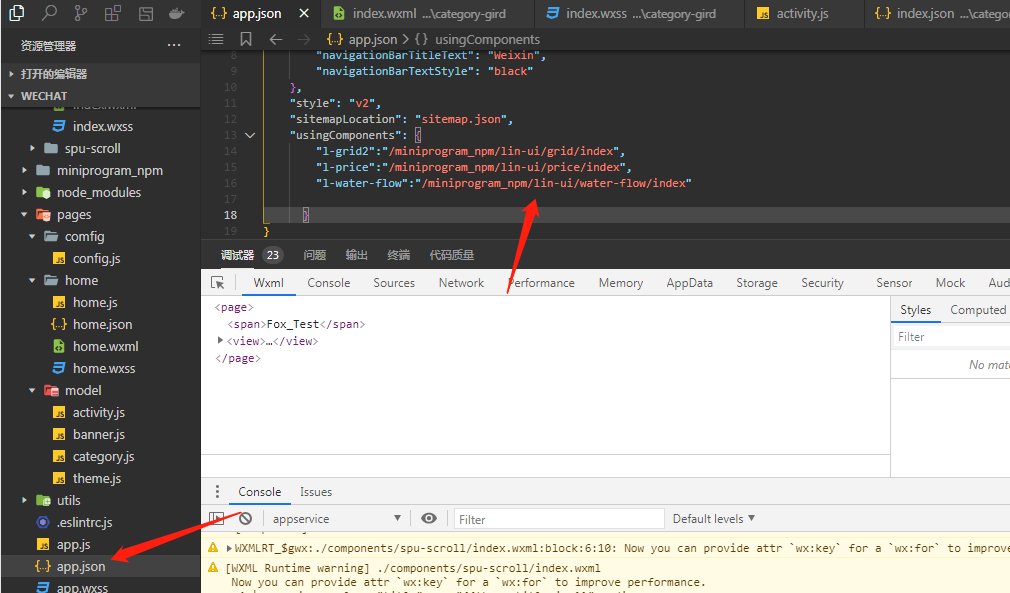Image resolution: width=1010 pixels, height=593 pixels.
Task: Open home.wxml in file tree
Action: tap(105, 346)
